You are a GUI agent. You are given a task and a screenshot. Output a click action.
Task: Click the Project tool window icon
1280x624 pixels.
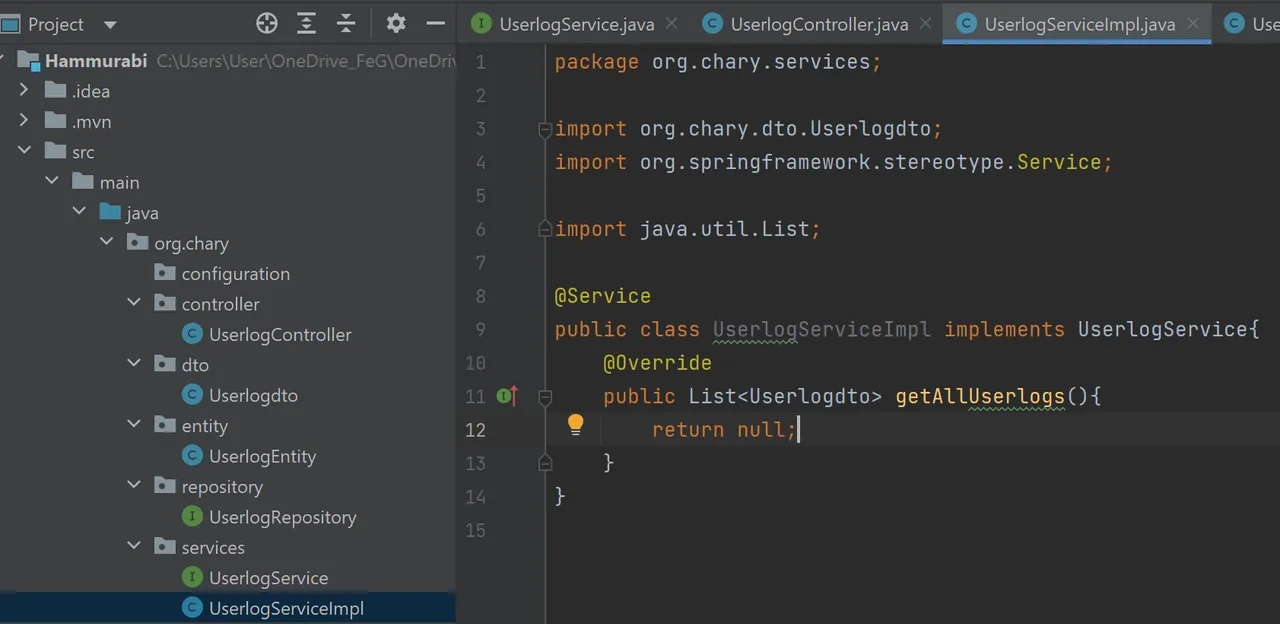[10, 24]
